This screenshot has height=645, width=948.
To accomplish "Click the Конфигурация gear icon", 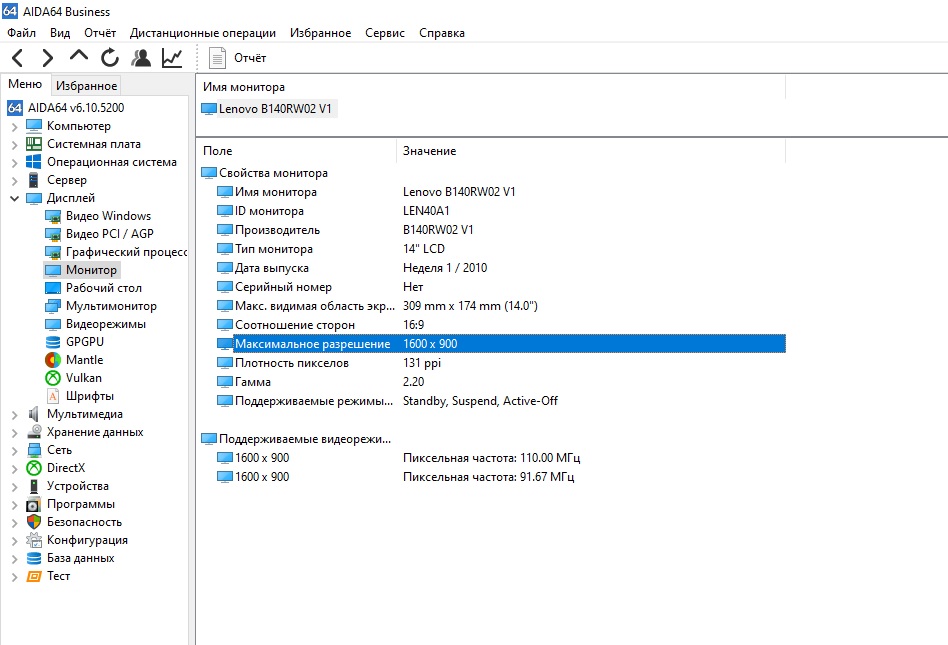I will pyautogui.click(x=34, y=540).
